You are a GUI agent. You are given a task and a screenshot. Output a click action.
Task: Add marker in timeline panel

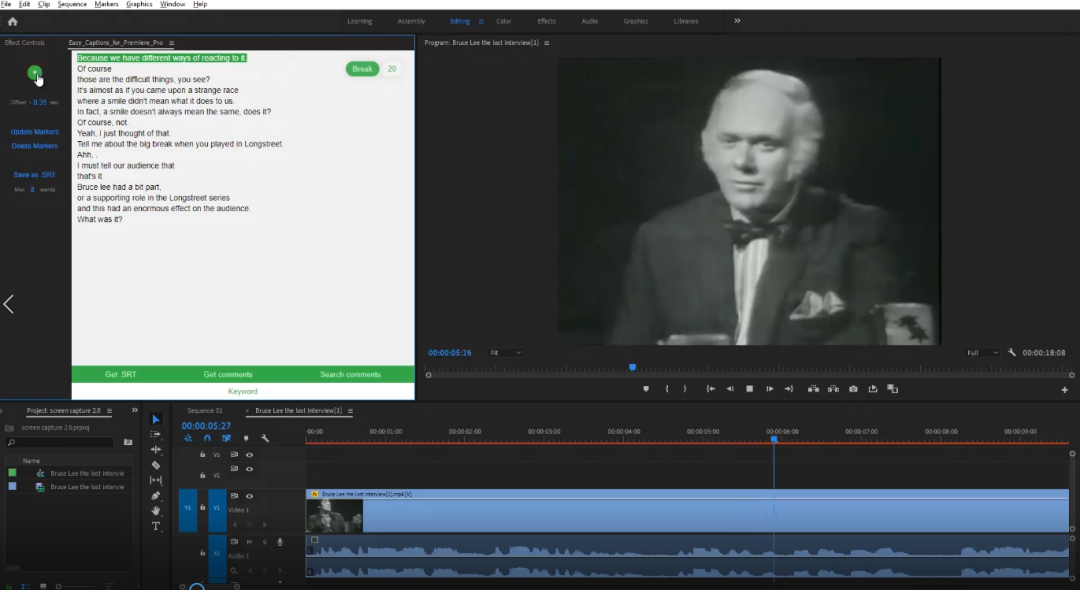pyautogui.click(x=246, y=439)
